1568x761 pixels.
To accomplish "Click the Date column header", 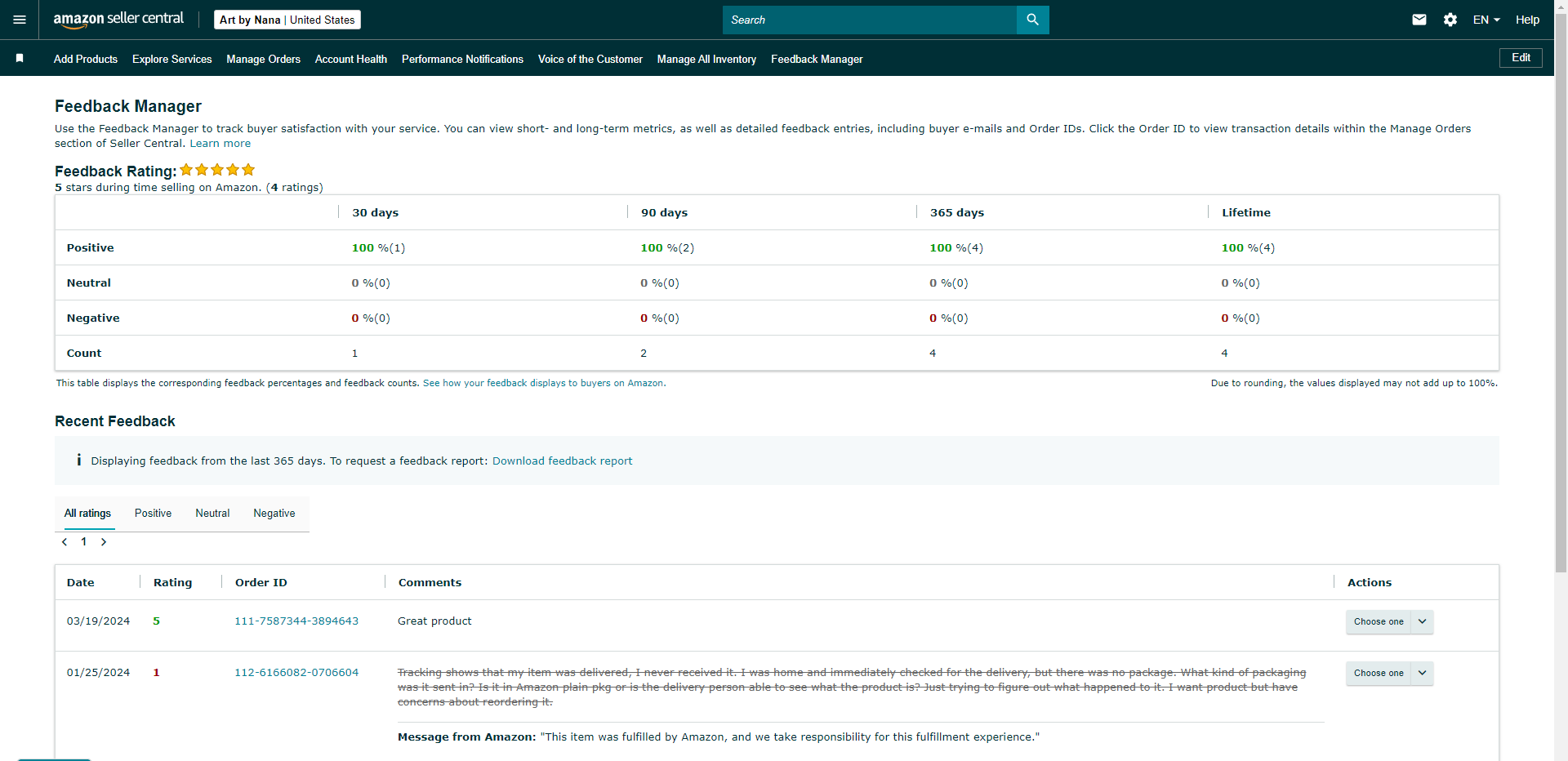I will pyautogui.click(x=81, y=582).
